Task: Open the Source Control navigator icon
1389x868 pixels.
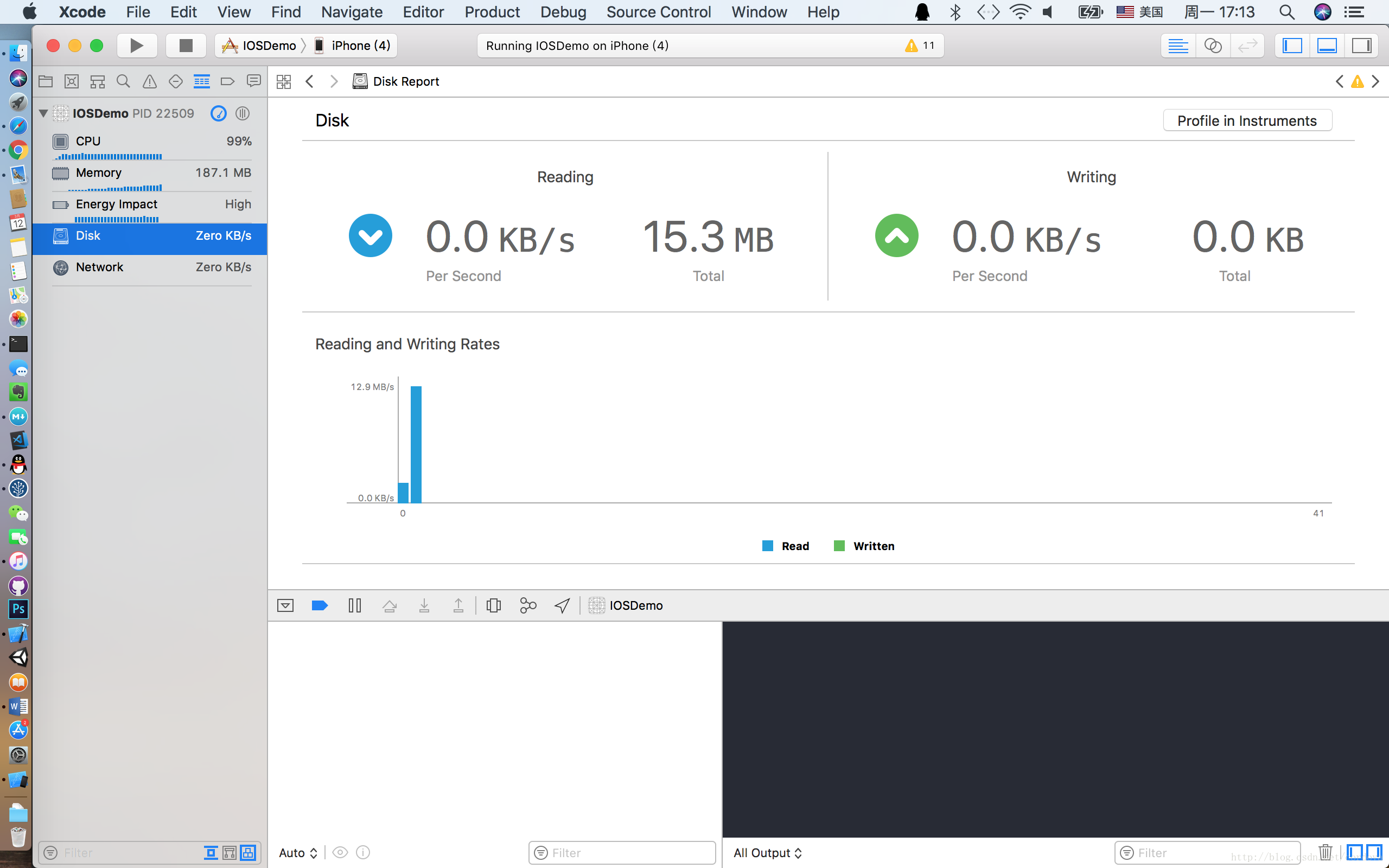Action: (x=72, y=81)
